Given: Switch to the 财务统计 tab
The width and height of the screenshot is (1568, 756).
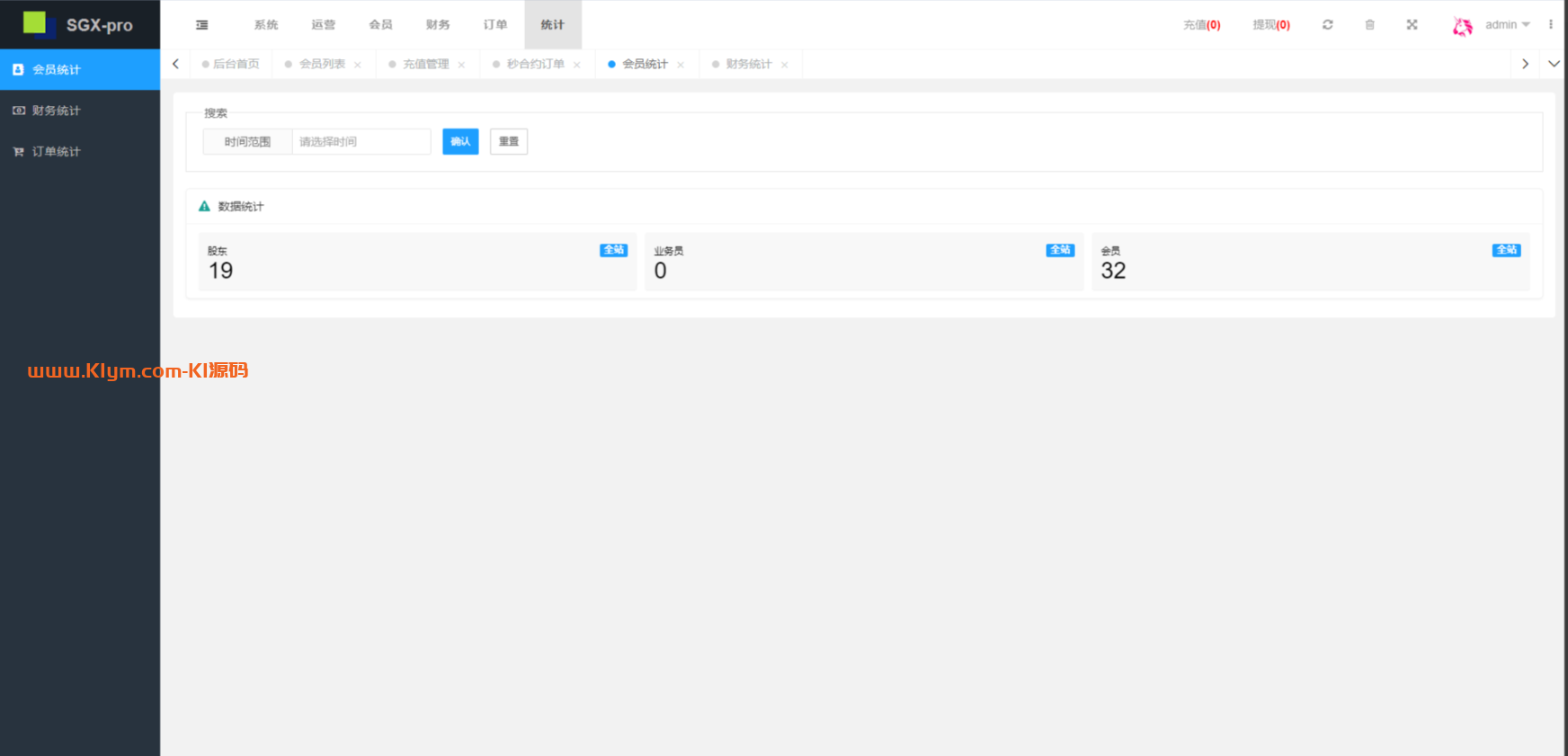Looking at the screenshot, I should [x=749, y=64].
